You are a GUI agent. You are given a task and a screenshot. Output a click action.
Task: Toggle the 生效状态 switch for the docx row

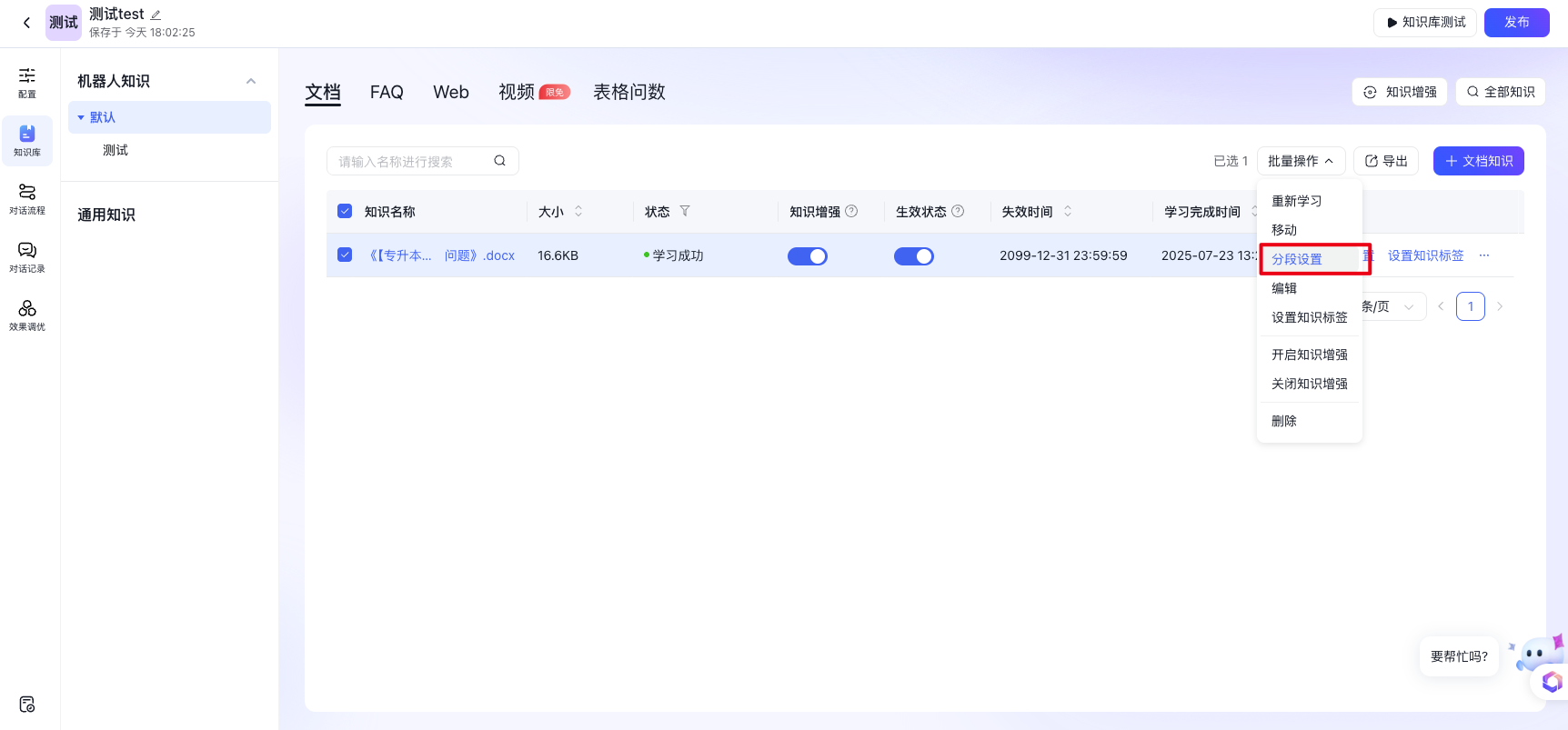tap(913, 256)
